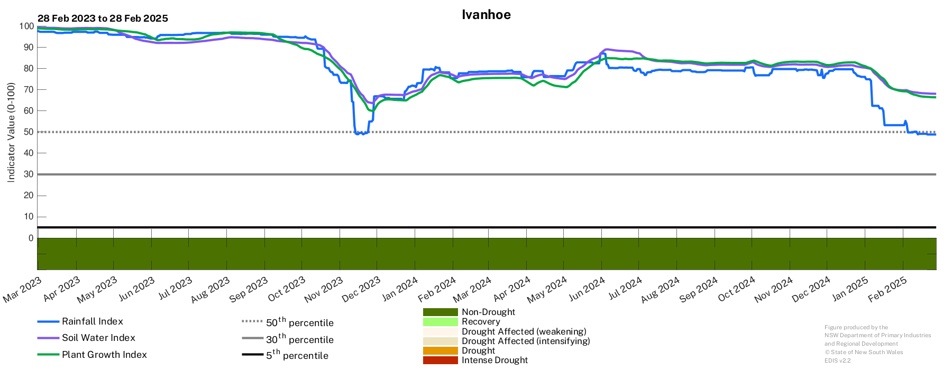Click the Indicator Value (0-100) axis title
Image resolution: width=952 pixels, height=370 pixels.
pyautogui.click(x=10, y=132)
